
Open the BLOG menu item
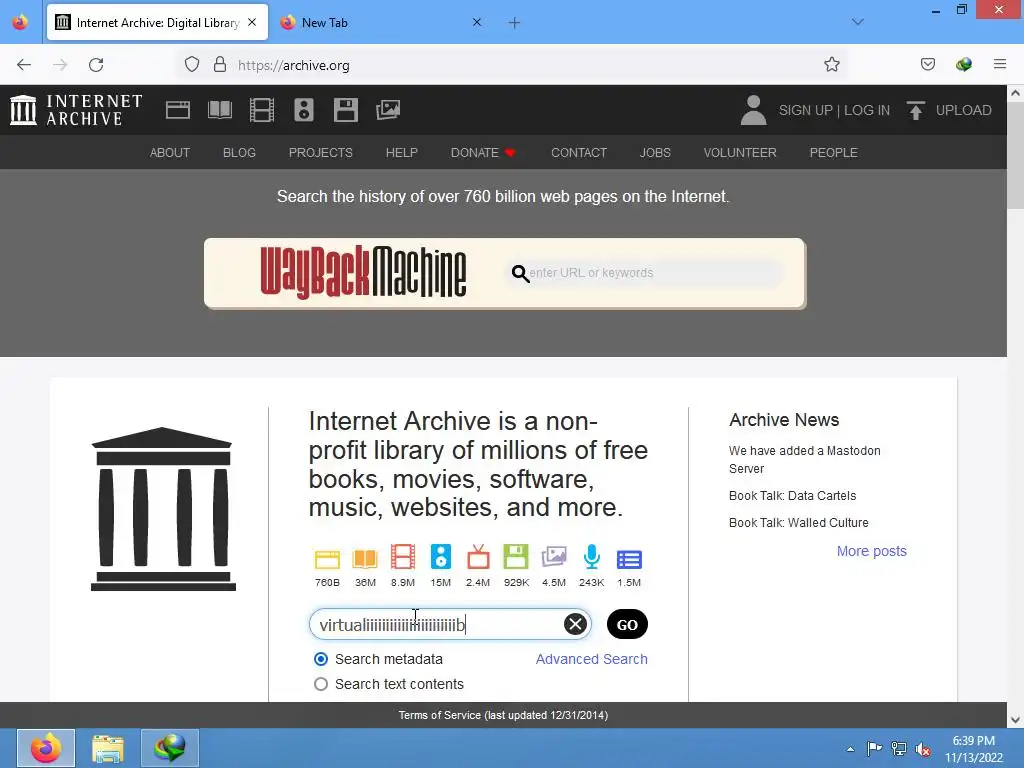tap(239, 152)
